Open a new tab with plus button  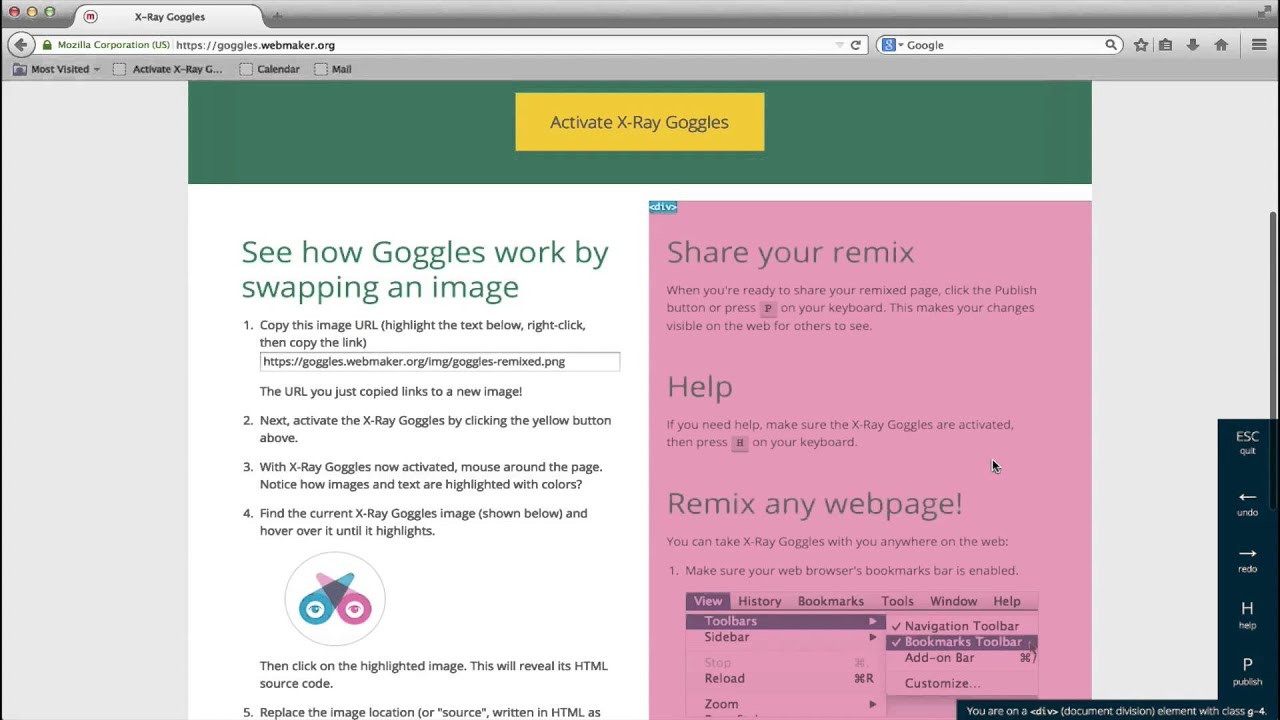click(278, 16)
